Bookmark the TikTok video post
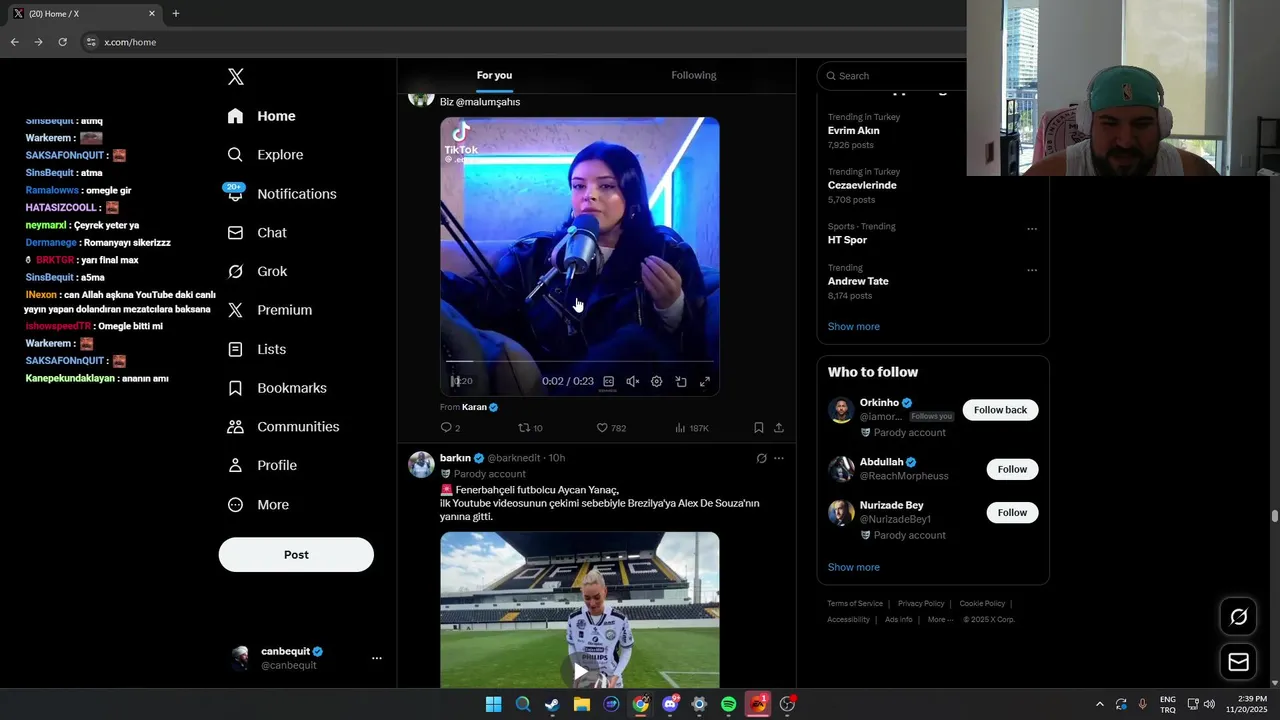 click(759, 428)
